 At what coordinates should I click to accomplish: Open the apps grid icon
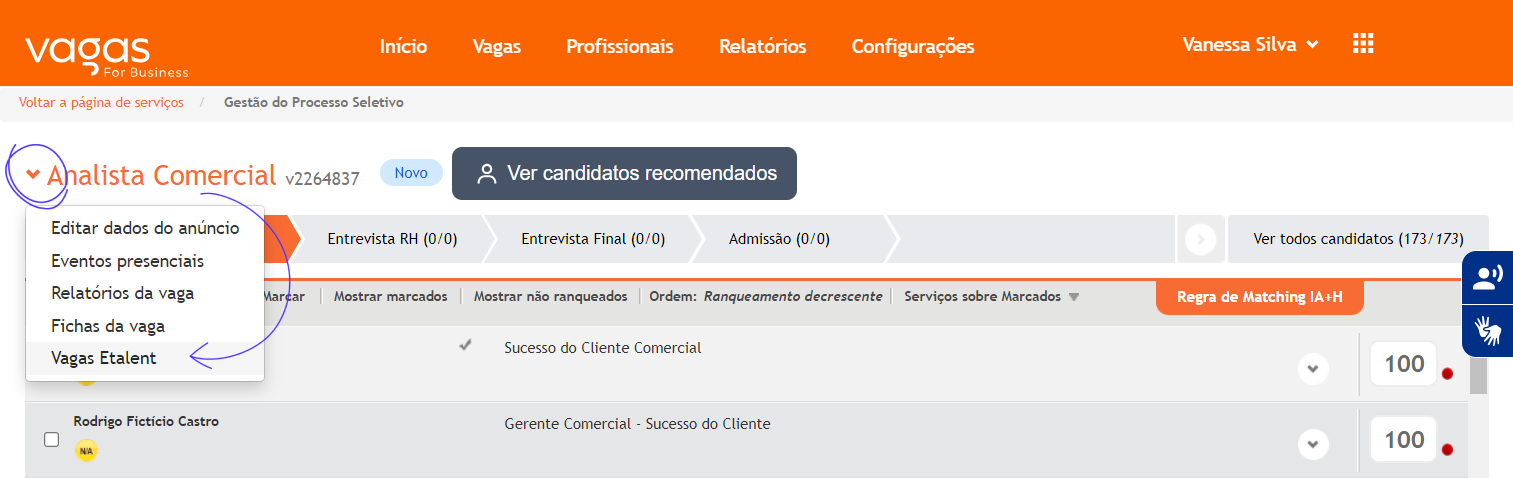pyautogui.click(x=1362, y=44)
